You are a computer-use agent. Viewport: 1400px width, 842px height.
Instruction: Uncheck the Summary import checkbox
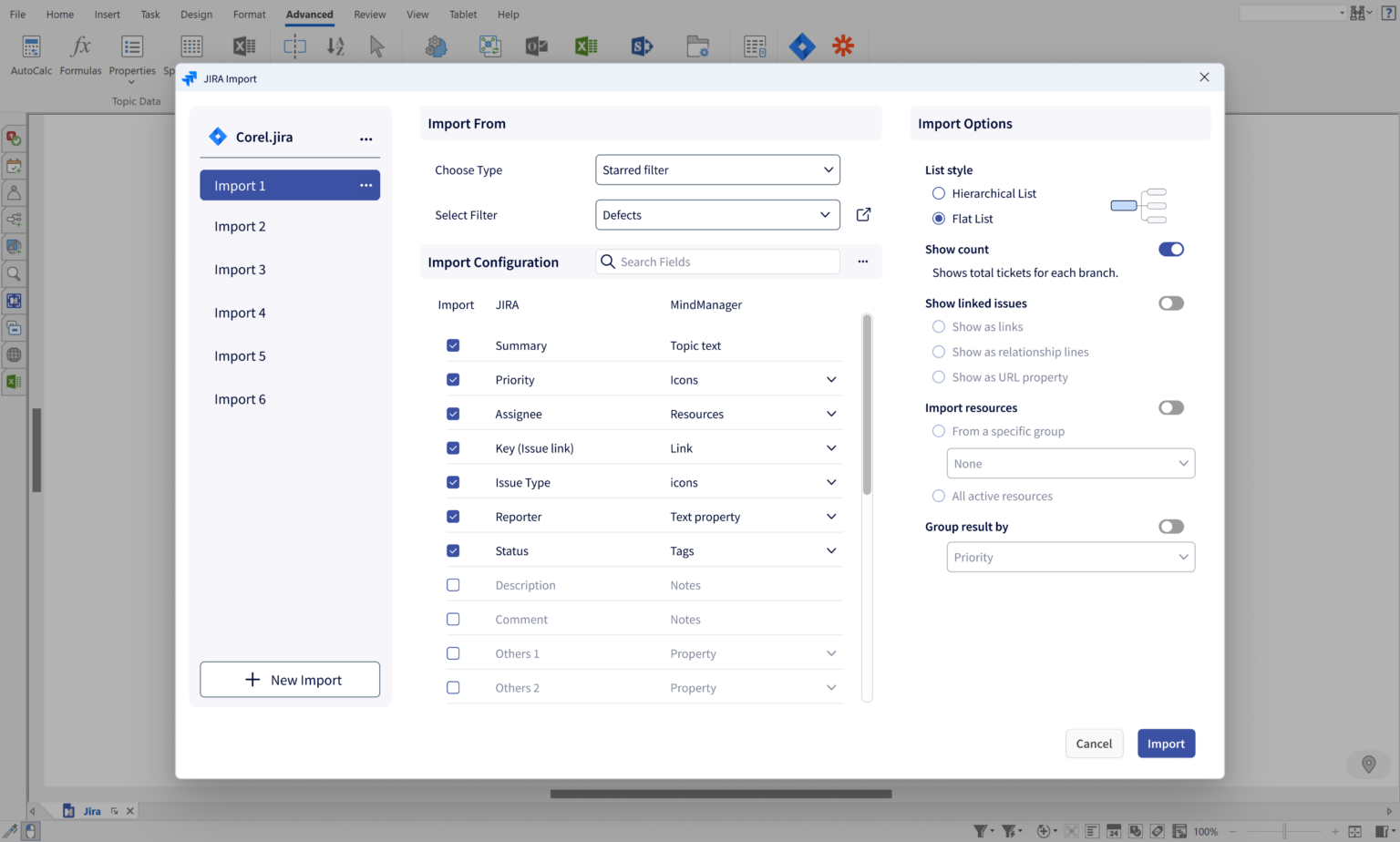click(x=453, y=345)
